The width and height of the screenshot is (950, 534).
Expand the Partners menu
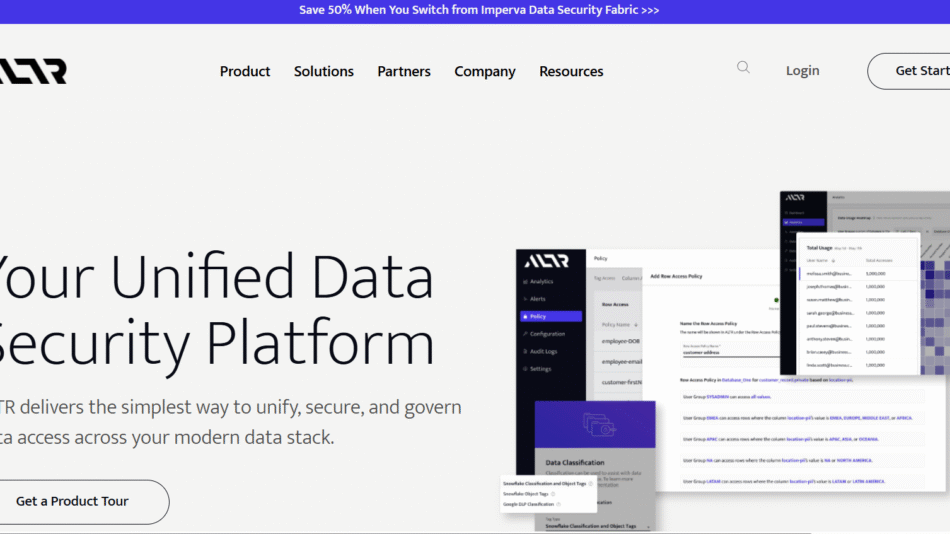click(404, 71)
